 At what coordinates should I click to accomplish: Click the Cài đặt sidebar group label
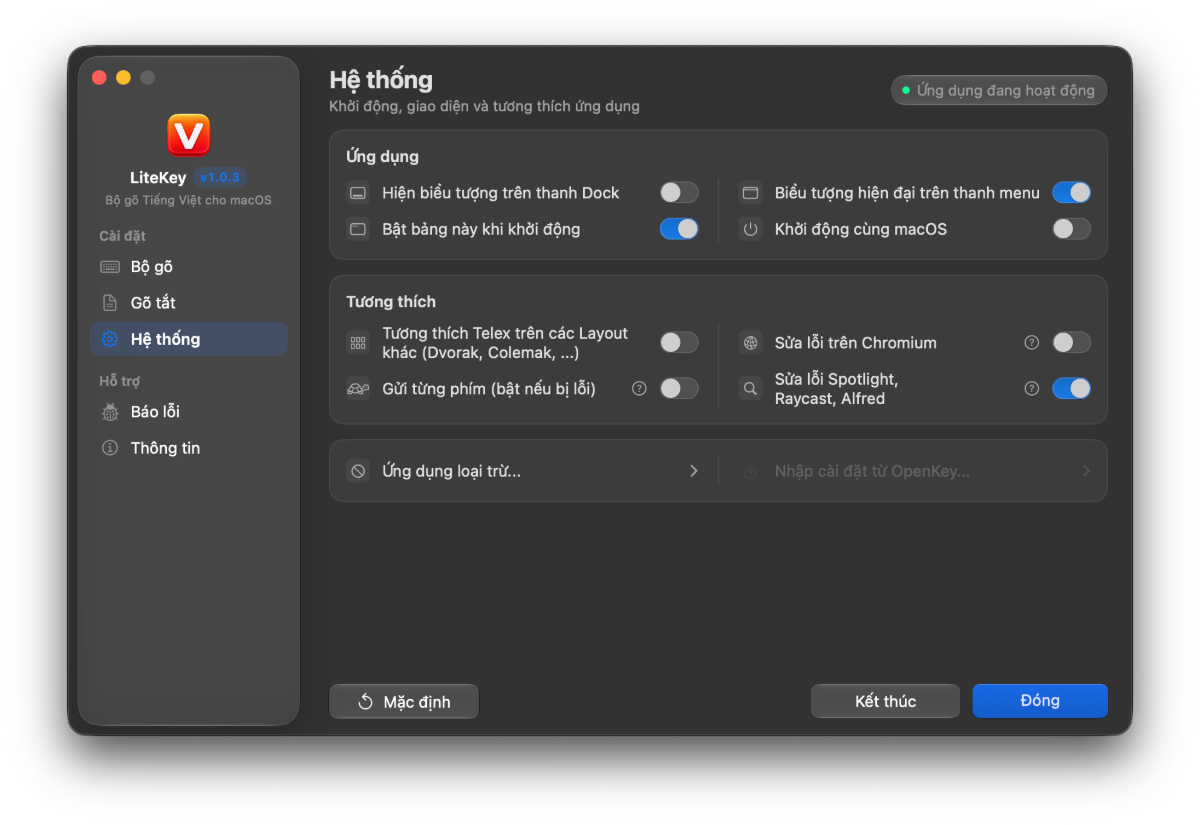coord(122,236)
